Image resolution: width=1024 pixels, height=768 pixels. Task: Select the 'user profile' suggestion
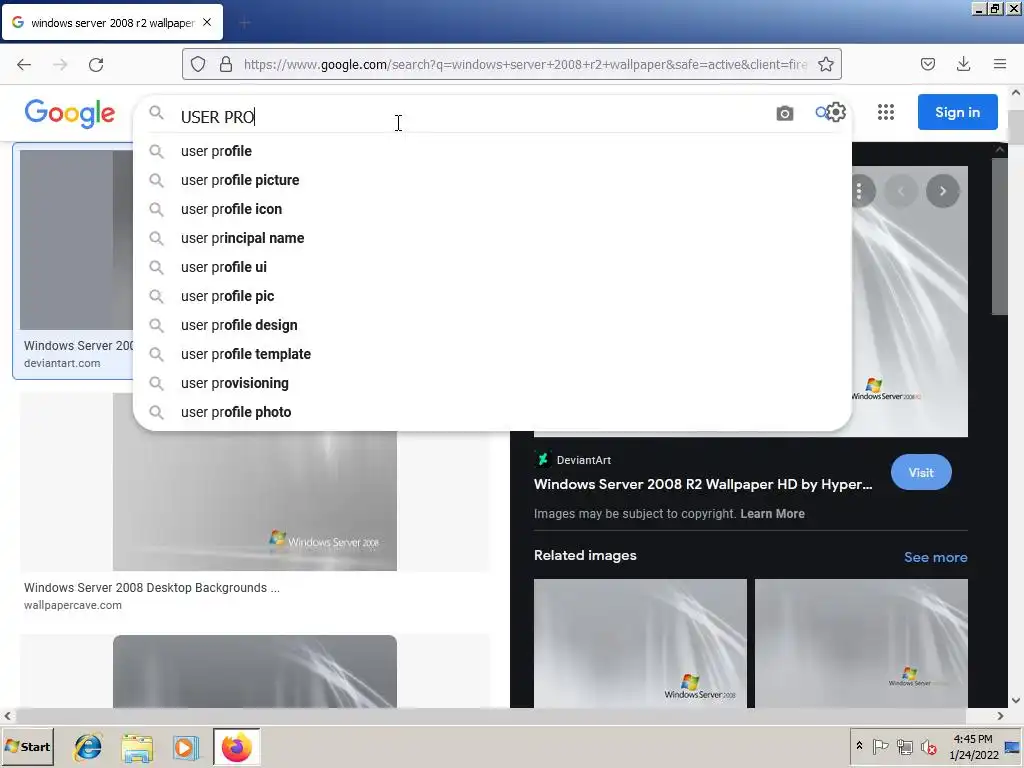click(492, 151)
